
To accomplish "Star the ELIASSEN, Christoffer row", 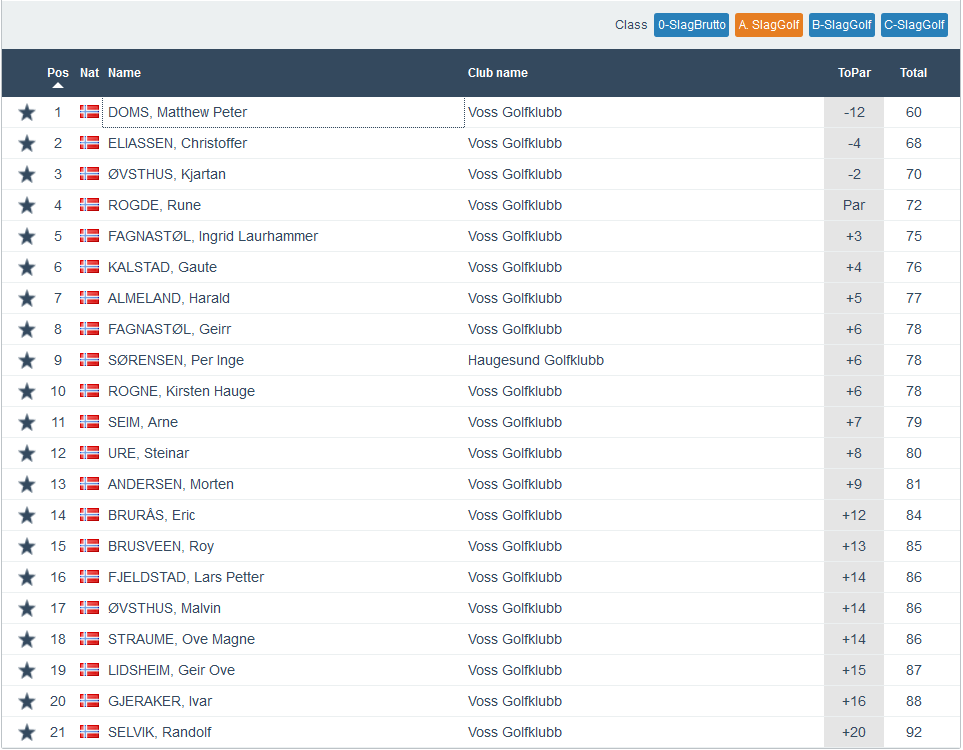I will (27, 144).
